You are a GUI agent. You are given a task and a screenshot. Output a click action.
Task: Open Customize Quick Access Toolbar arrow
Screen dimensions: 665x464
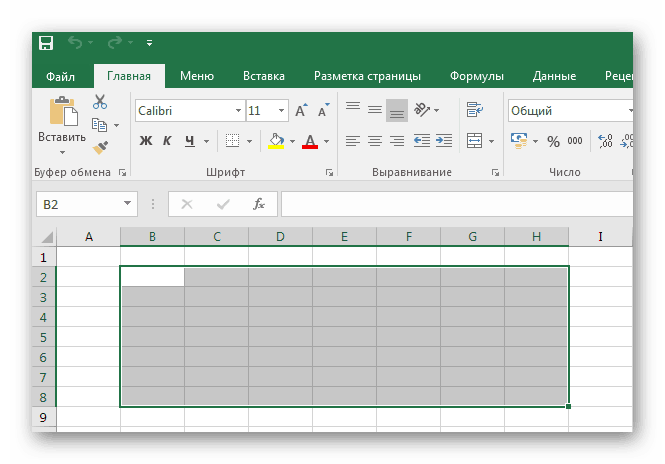tap(149, 43)
